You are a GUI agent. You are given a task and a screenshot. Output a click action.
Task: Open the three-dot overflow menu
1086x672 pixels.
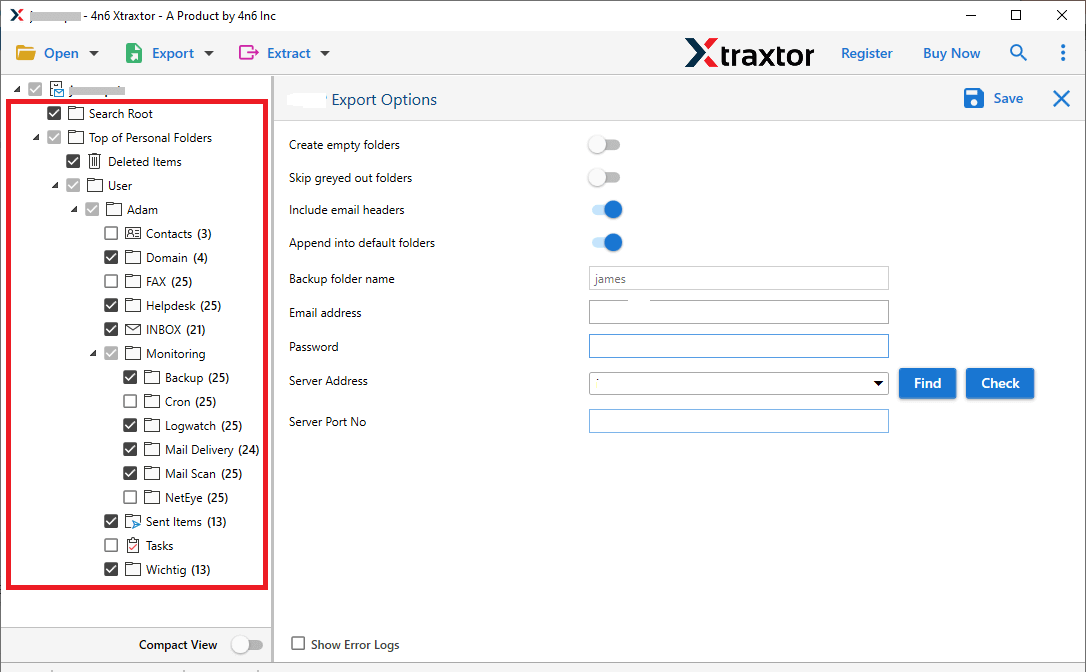(1063, 52)
